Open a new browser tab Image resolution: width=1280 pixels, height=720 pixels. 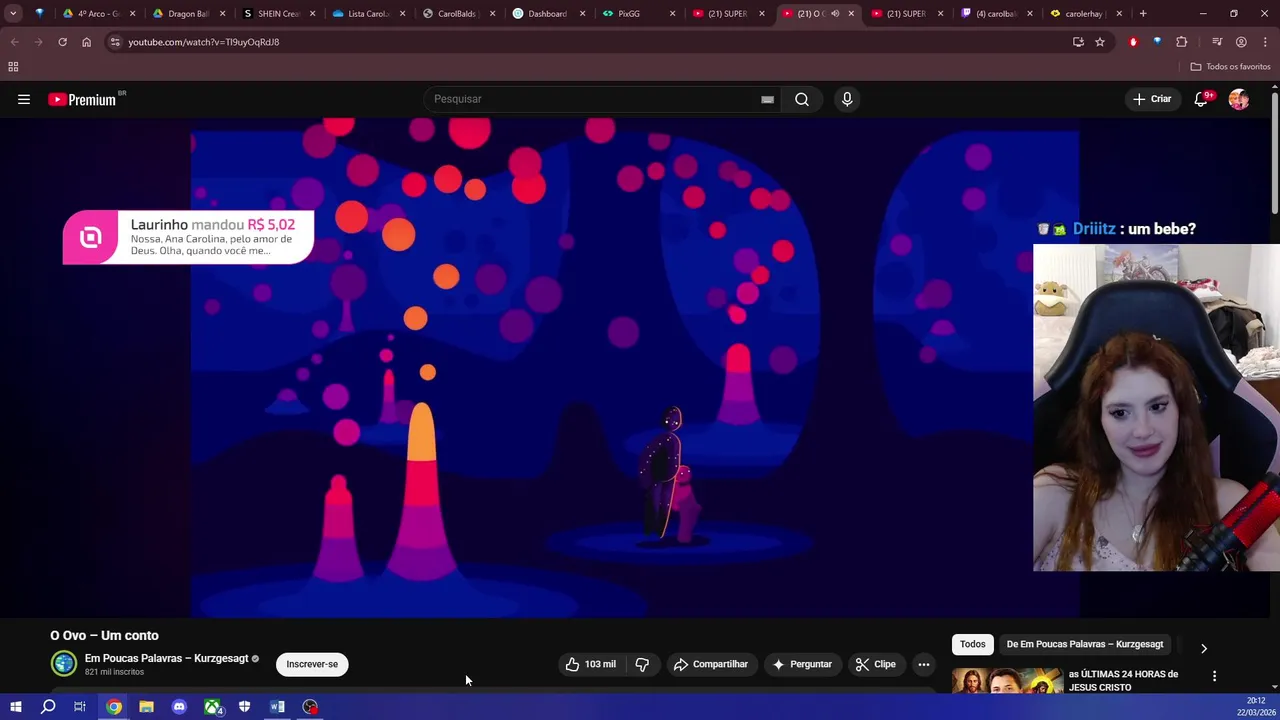point(1143,14)
